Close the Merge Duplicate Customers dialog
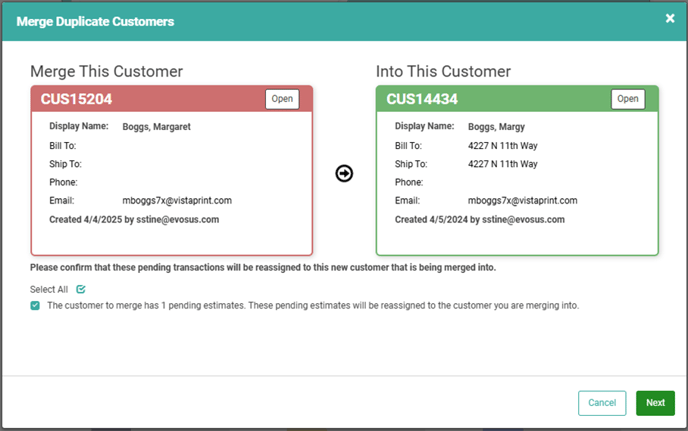Image resolution: width=688 pixels, height=431 pixels. click(x=670, y=18)
